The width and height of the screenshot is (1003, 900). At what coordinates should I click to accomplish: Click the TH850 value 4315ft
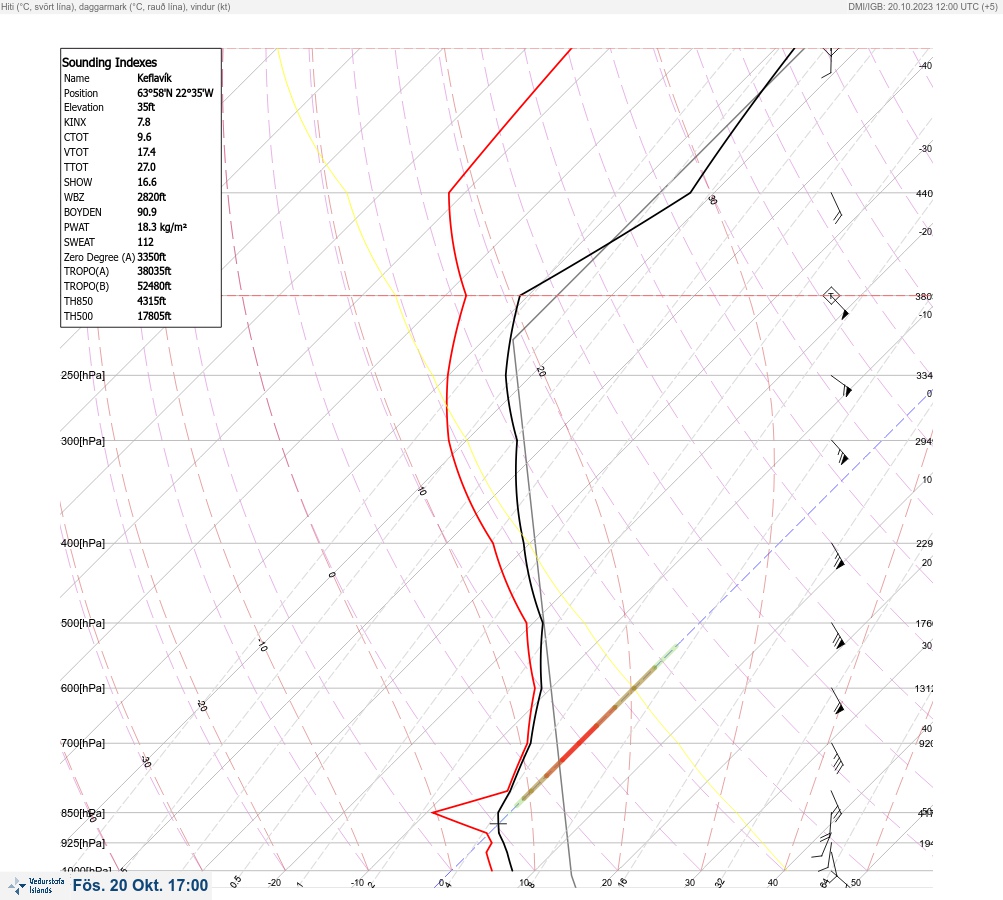pyautogui.click(x=152, y=301)
